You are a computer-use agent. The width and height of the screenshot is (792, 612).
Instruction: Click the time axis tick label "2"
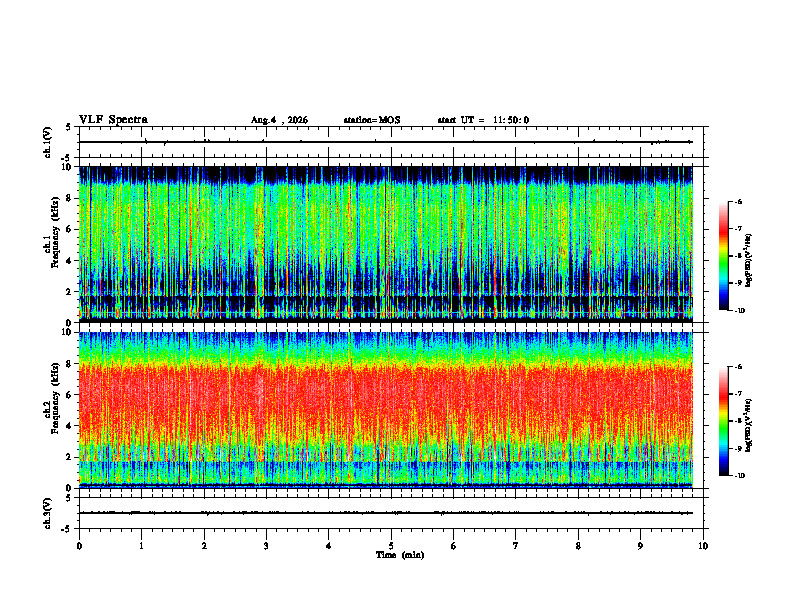coord(204,546)
